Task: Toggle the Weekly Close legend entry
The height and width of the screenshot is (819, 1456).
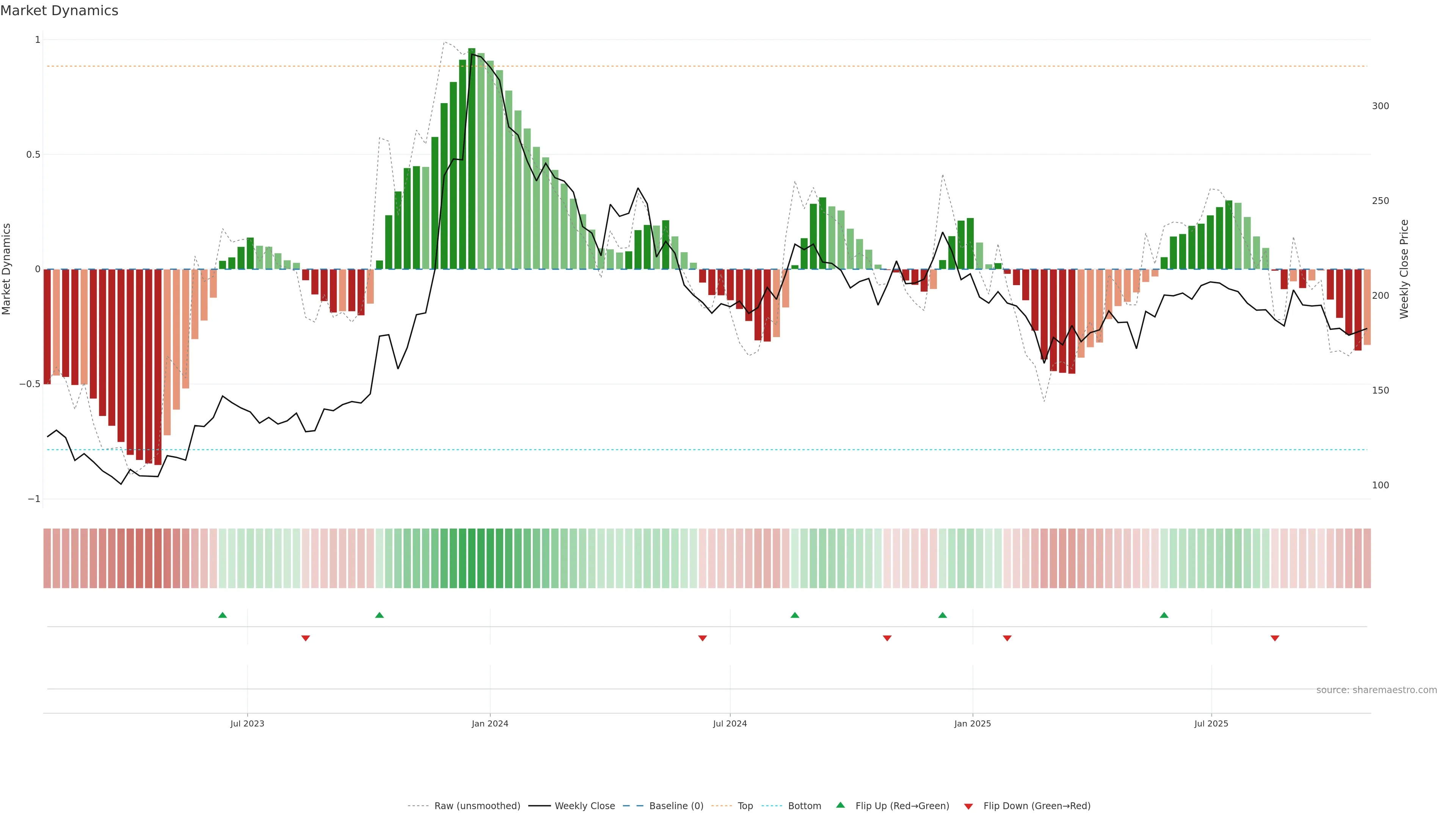Action: [584, 806]
